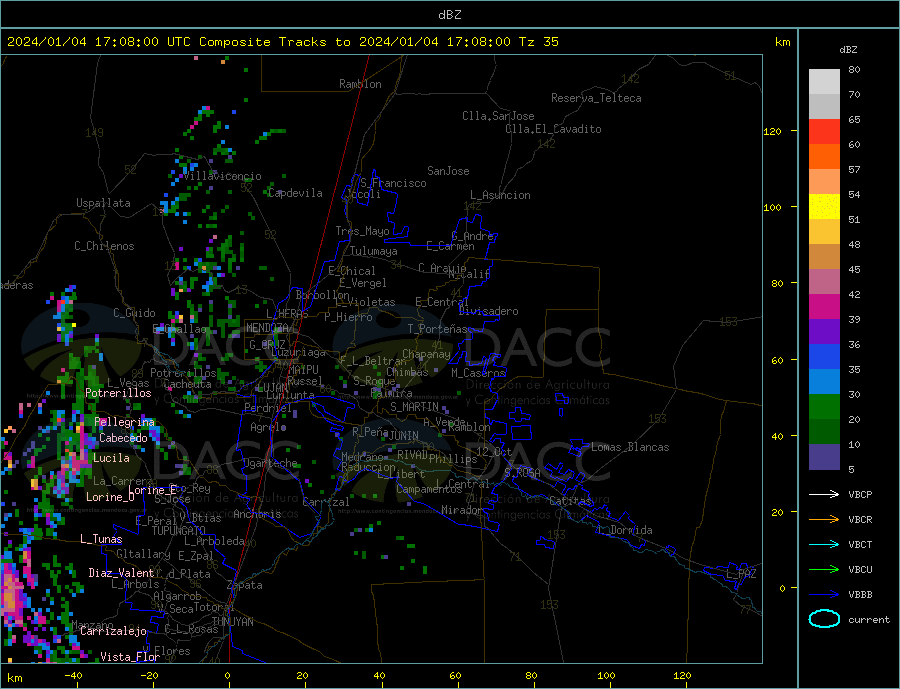Click the cyan VBCT arrow in legend
The image size is (900, 689).
click(824, 544)
